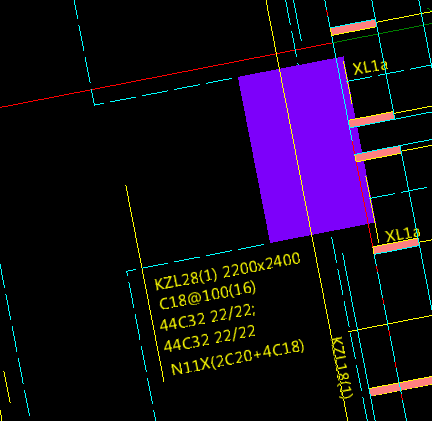Select the purple filled column rectangle

pyautogui.click(x=307, y=150)
